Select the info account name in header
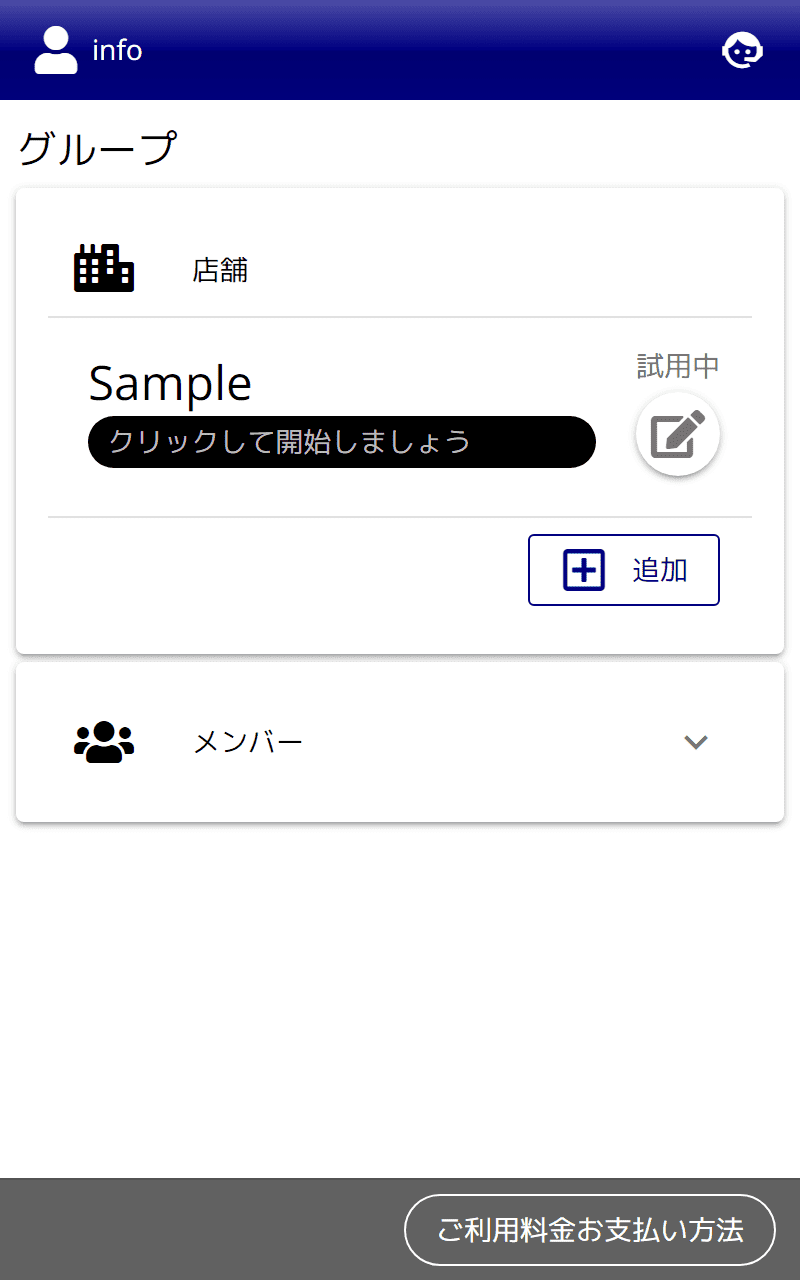Screen dimensions: 800x1280 pos(117,50)
